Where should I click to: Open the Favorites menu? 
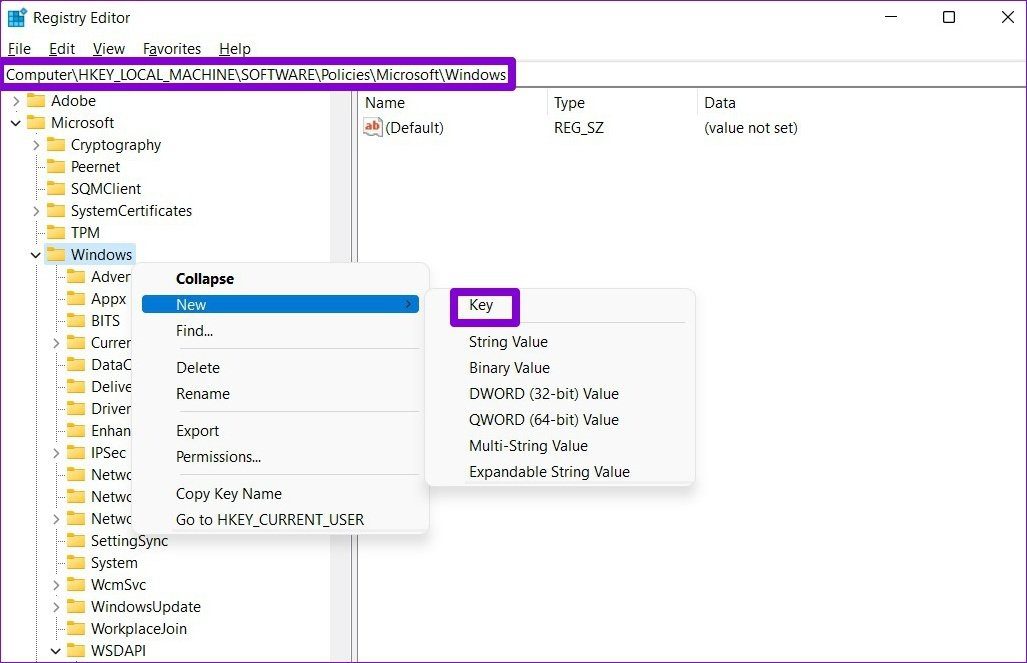172,49
